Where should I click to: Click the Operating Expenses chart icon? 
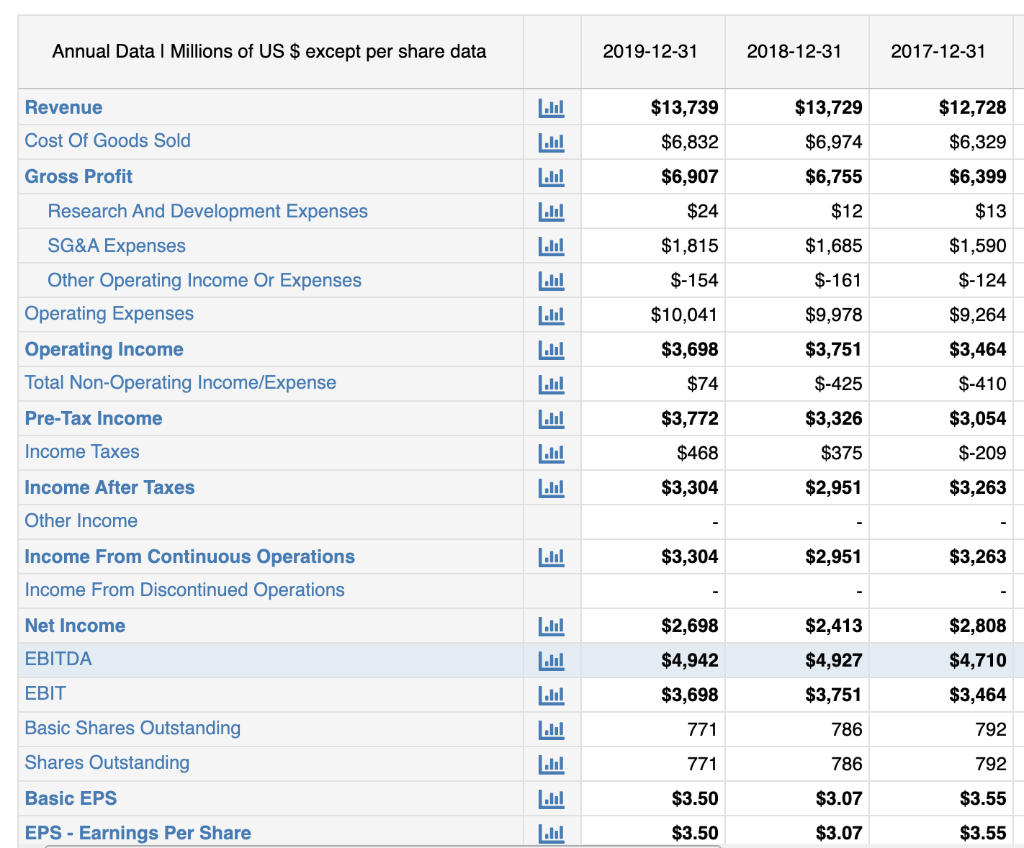(552, 314)
